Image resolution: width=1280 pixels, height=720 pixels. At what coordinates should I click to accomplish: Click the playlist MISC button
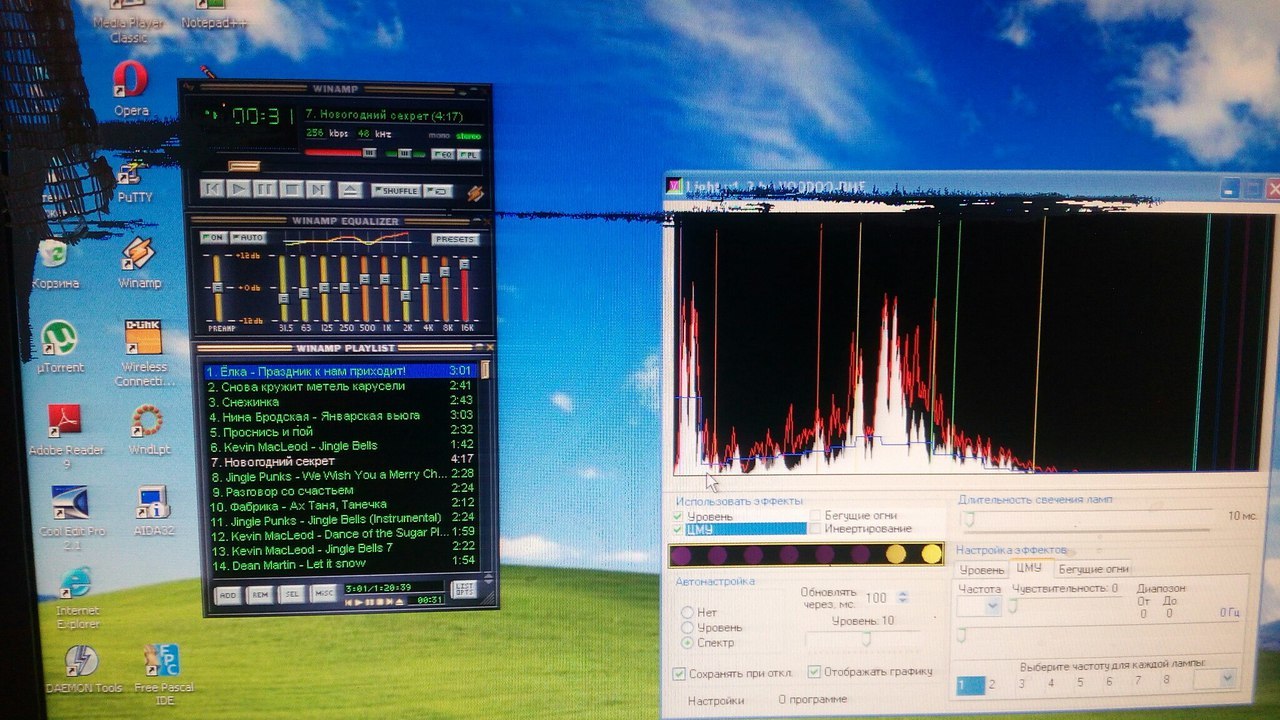pos(323,594)
